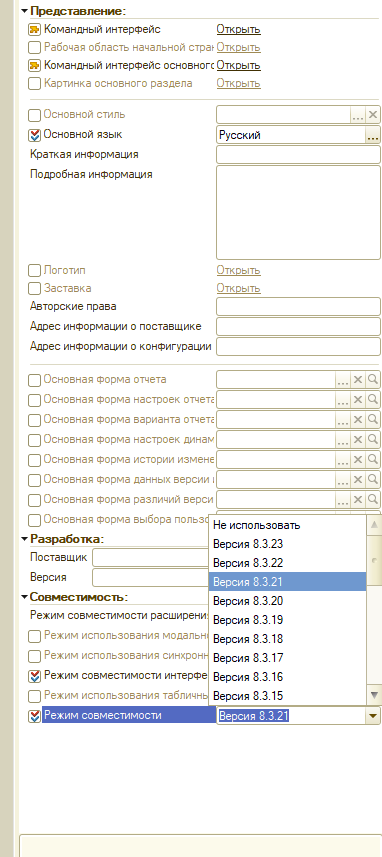This screenshot has height=857, width=382.
Task: Click the clear X icon for Основной стиль
Action: point(373,115)
